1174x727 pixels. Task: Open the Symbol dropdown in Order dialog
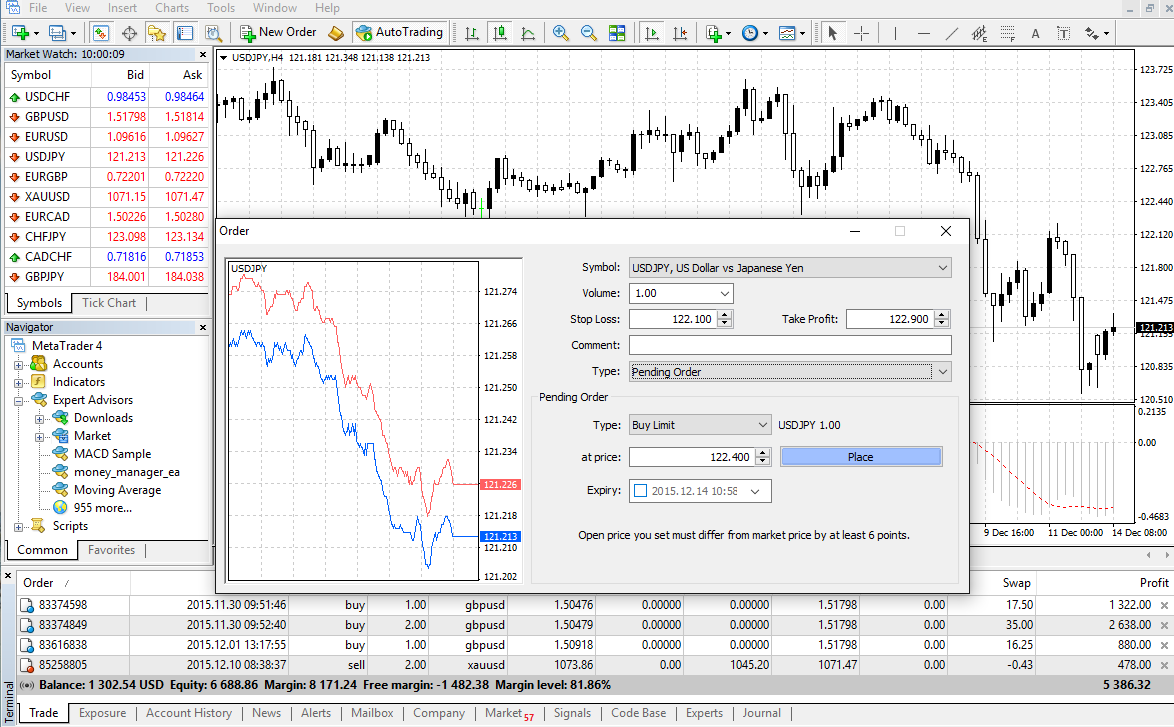pyautogui.click(x=942, y=268)
